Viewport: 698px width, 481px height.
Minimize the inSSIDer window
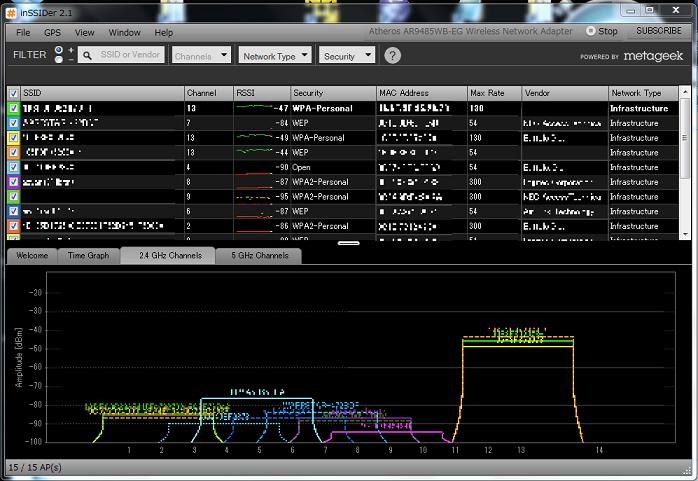[x=631, y=11]
